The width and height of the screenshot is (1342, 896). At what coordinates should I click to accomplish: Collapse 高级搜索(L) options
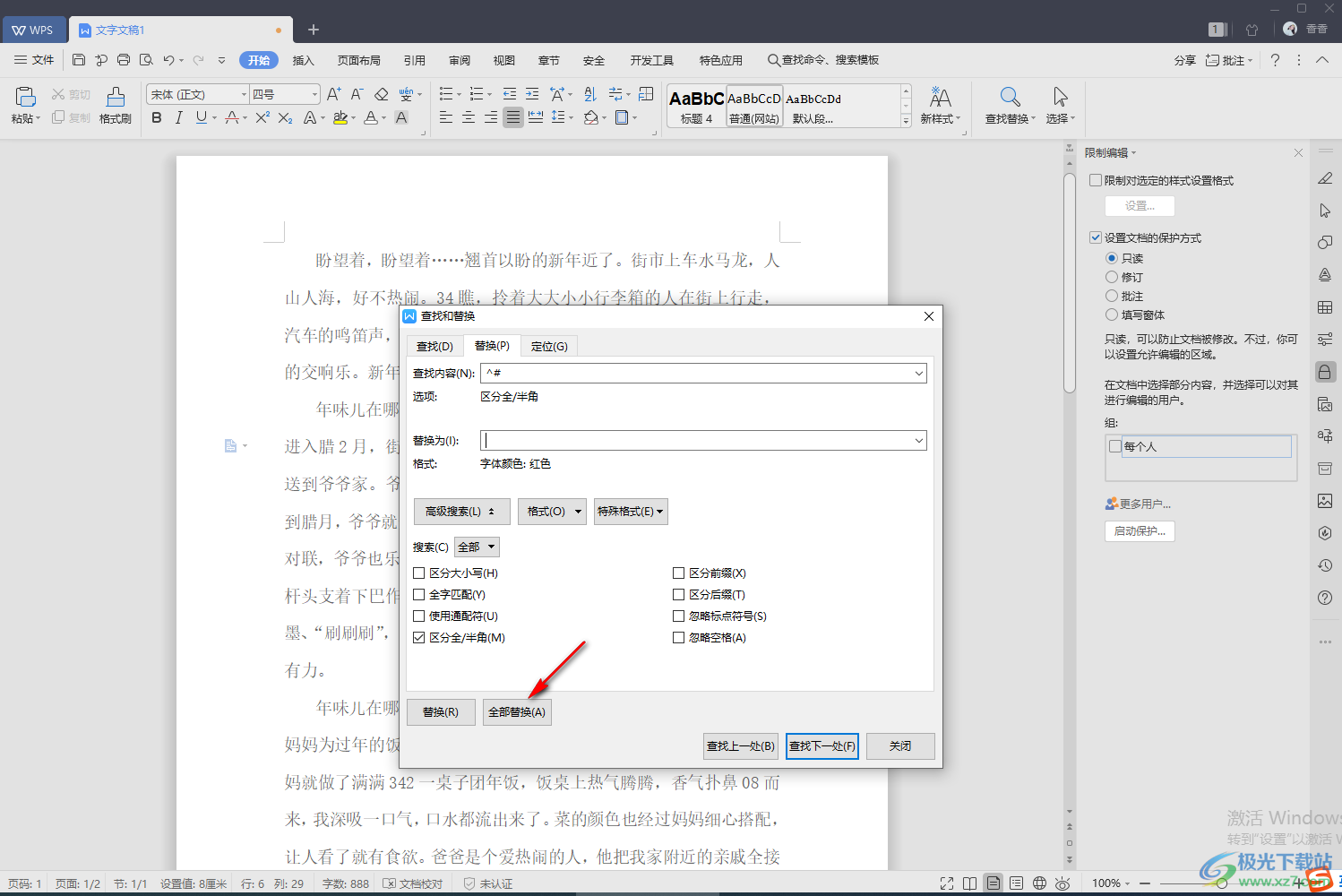click(461, 512)
